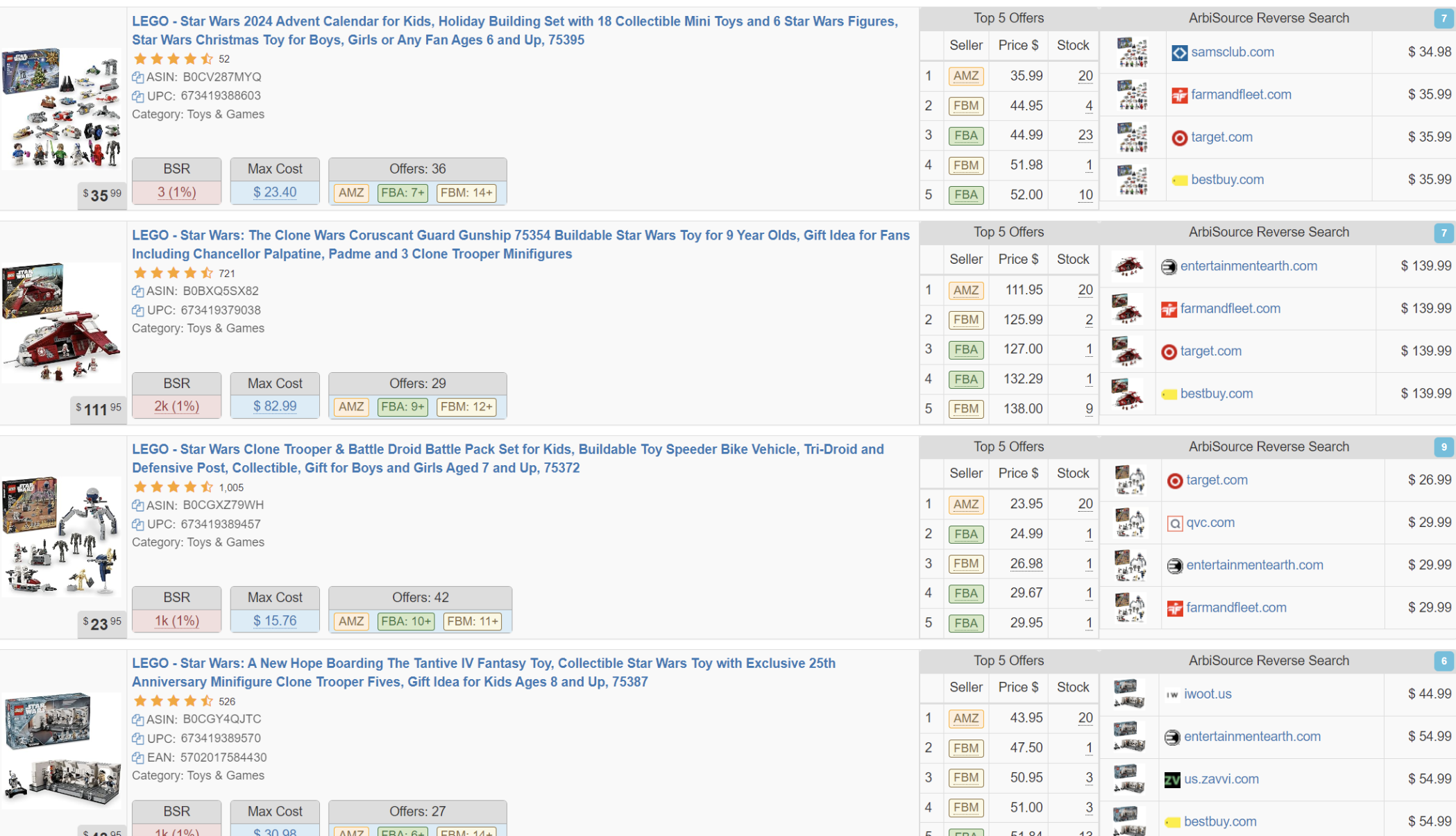
Task: Click copy icon beside ASIN B0BXQ5SX82
Action: coord(138,291)
